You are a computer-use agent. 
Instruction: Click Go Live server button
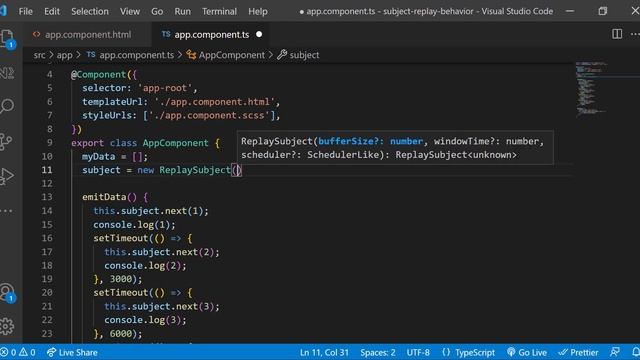pos(527,352)
